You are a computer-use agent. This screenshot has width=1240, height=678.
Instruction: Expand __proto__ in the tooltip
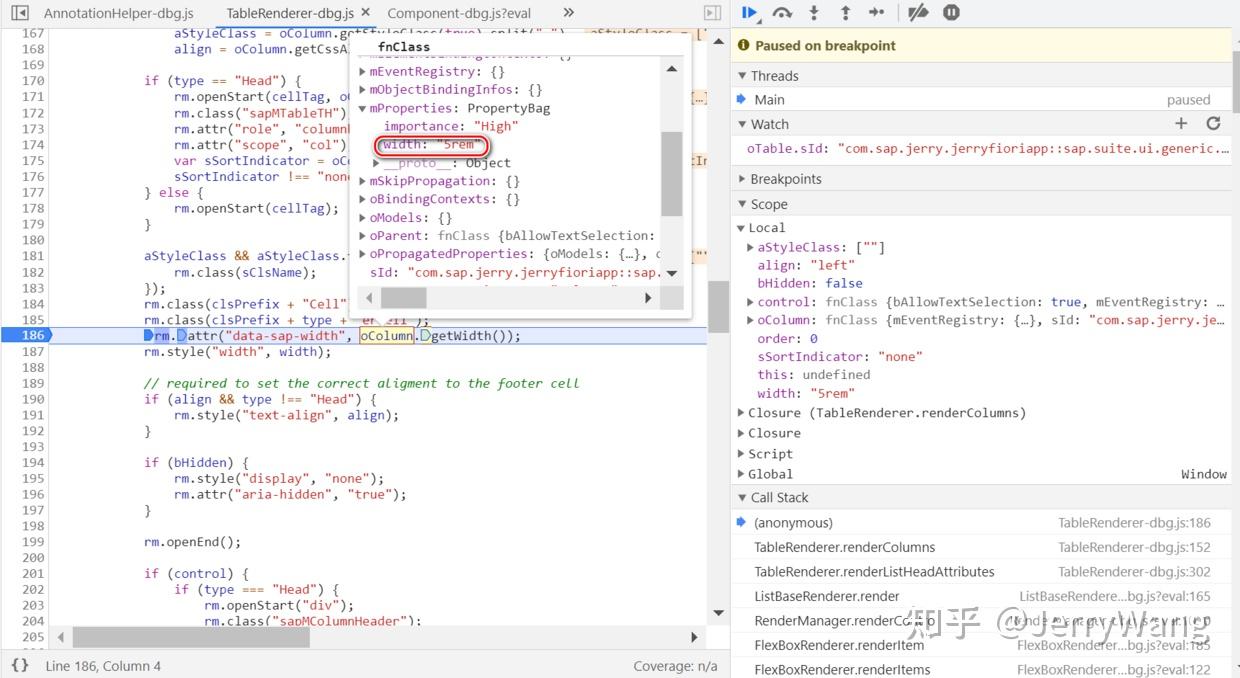tap(377, 163)
